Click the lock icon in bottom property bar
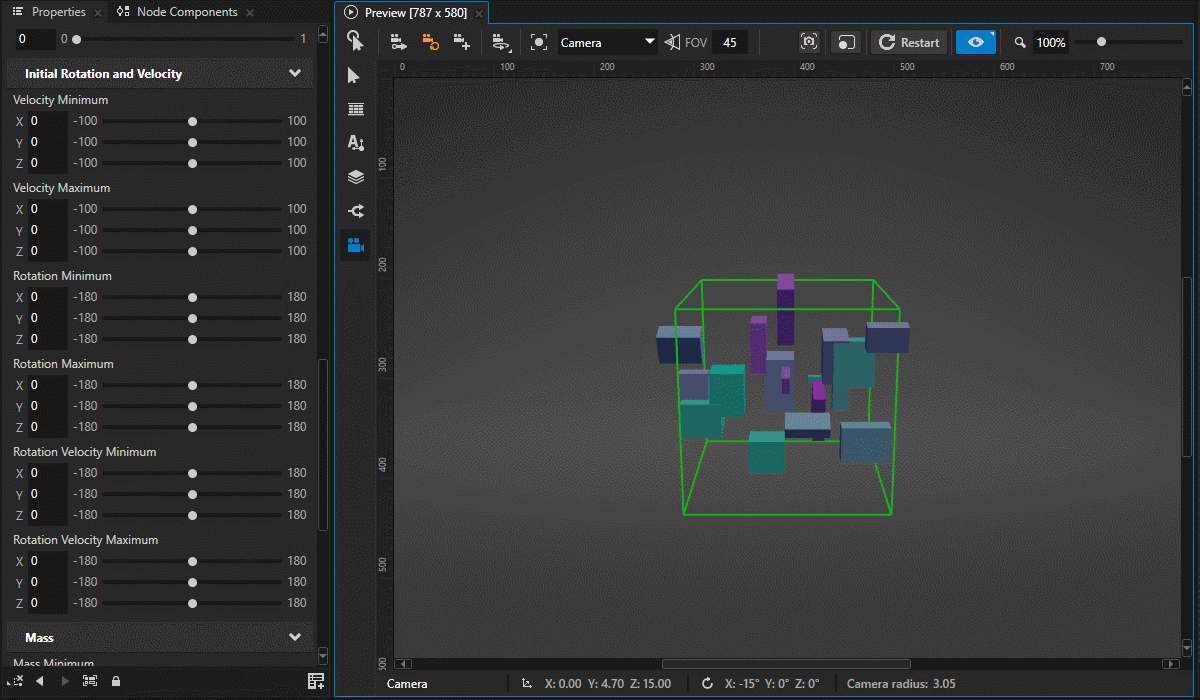This screenshot has height=700, width=1200. (x=115, y=680)
